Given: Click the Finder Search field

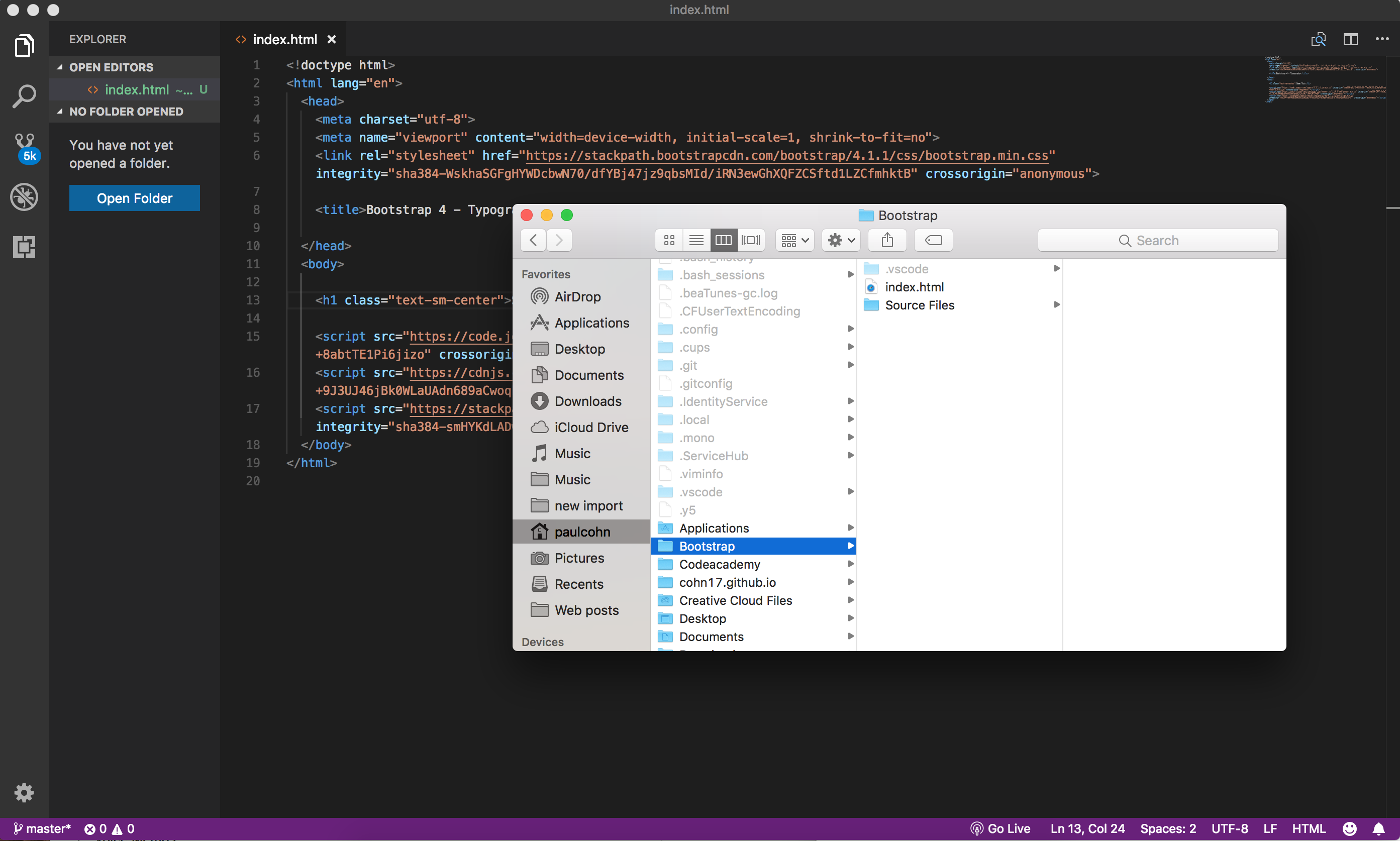Looking at the screenshot, I should tap(1157, 240).
